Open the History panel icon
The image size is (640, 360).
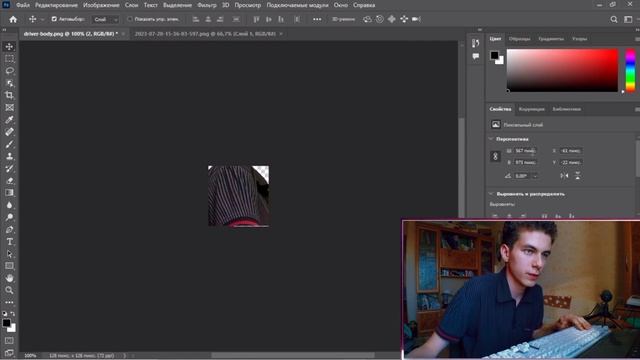point(476,43)
